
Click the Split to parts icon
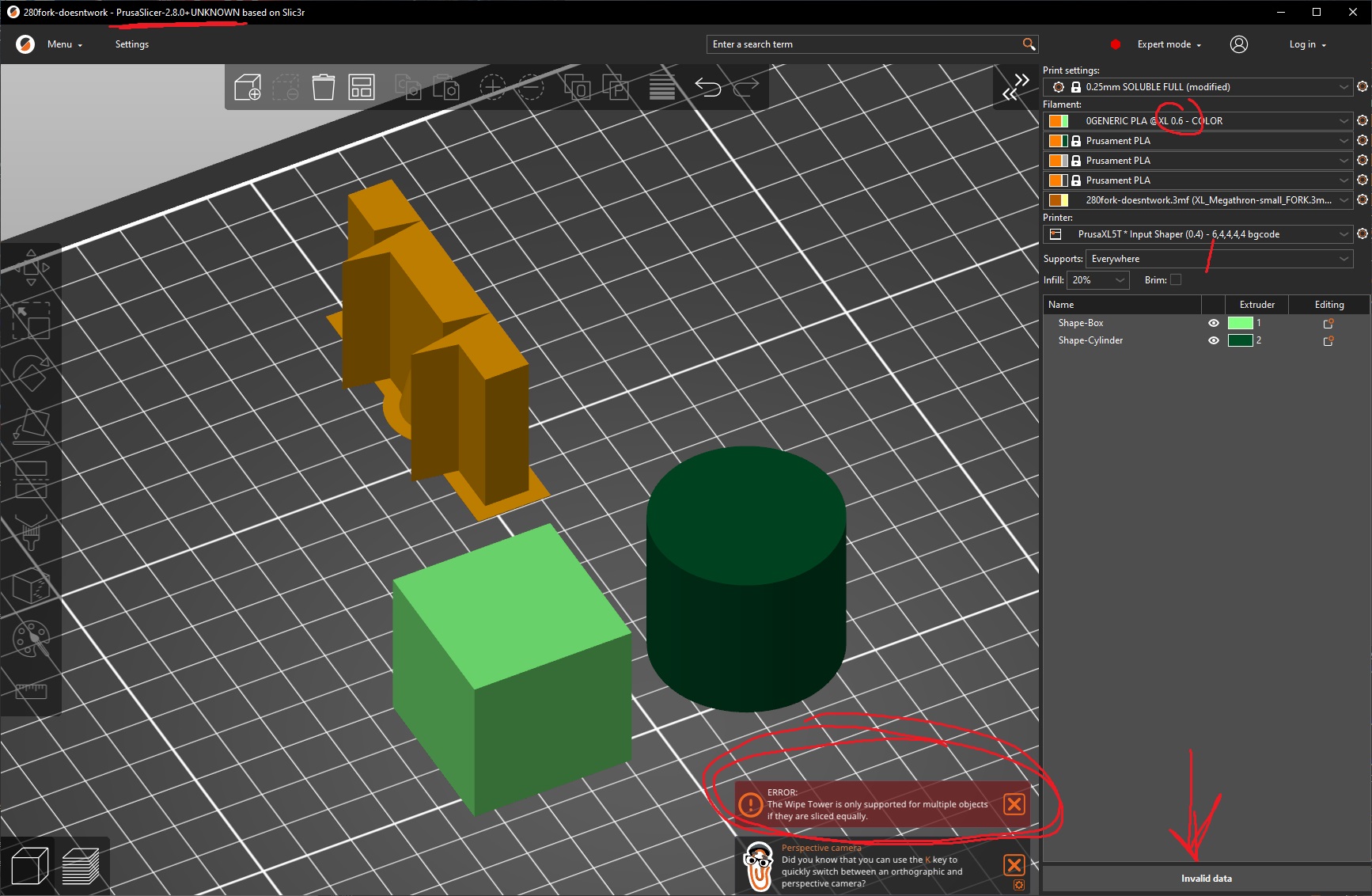coord(616,87)
